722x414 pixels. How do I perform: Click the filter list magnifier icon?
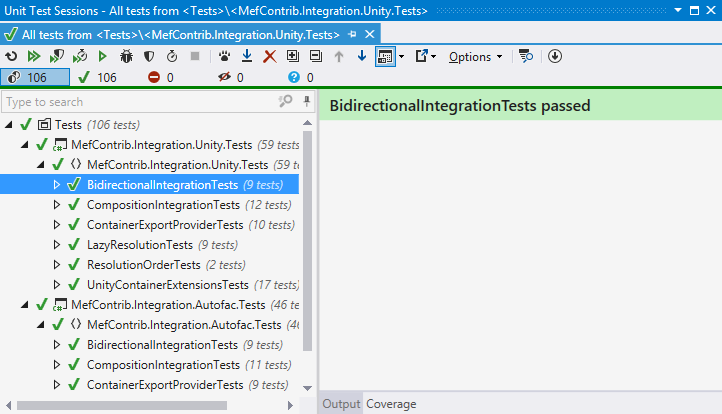point(525,57)
